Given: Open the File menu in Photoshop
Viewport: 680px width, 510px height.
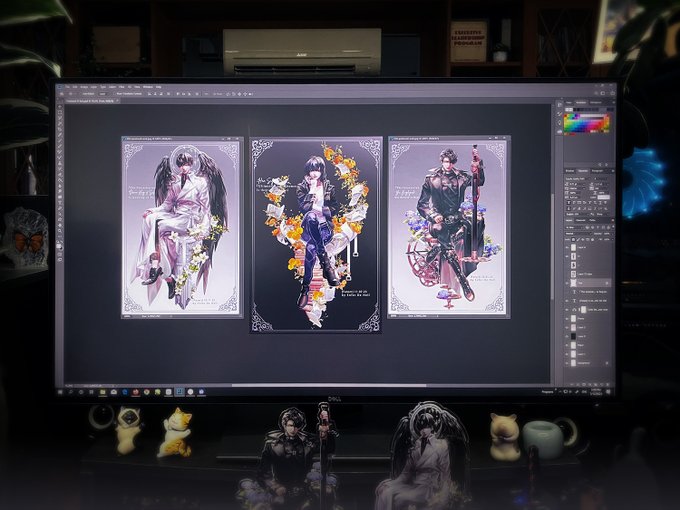Looking at the screenshot, I should click(67, 87).
